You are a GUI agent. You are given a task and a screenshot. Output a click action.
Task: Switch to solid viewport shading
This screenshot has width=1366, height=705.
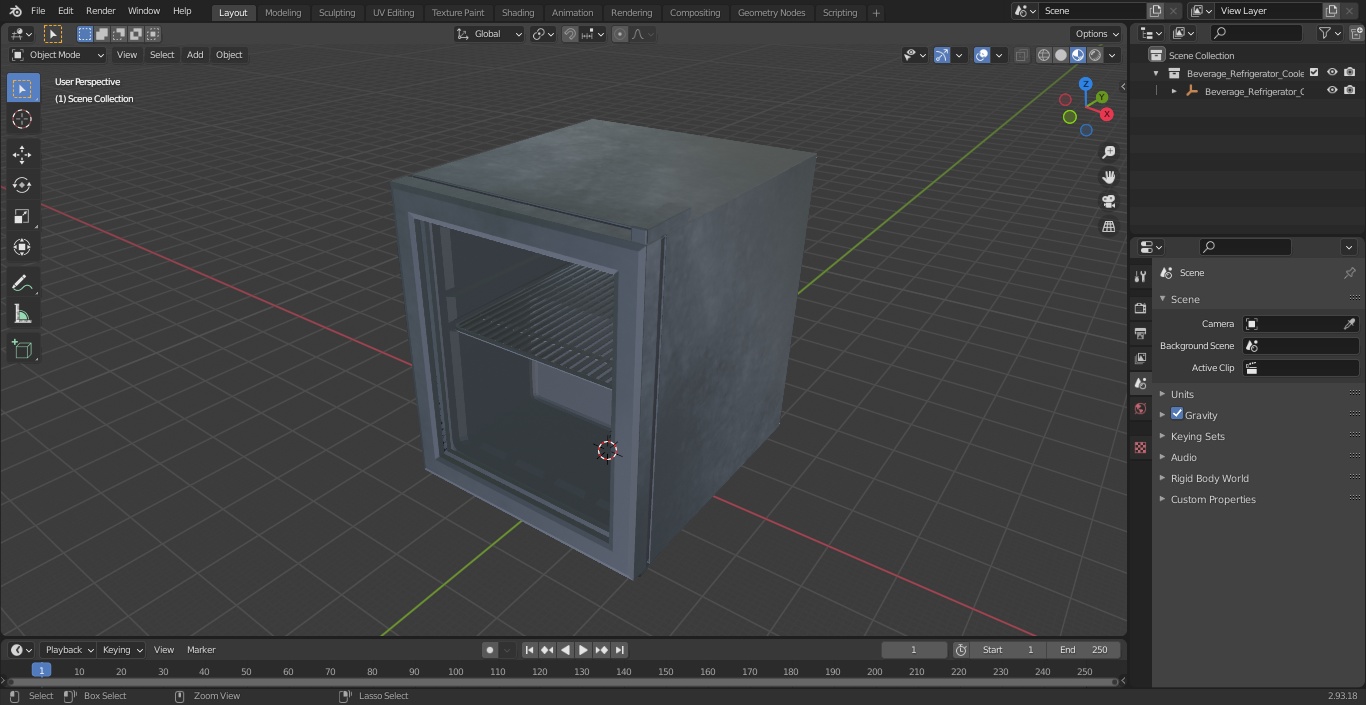point(1061,55)
